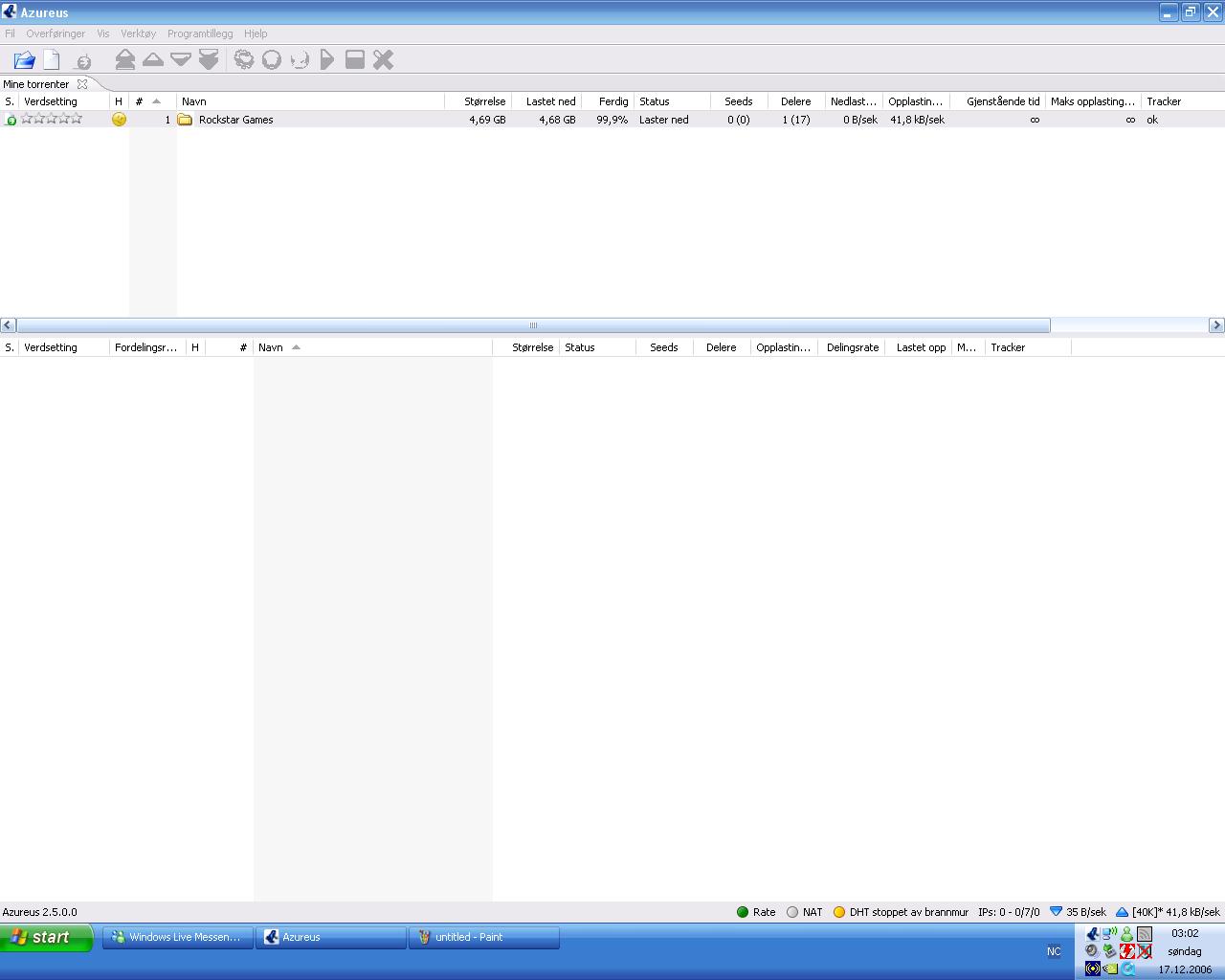This screenshot has width=1225, height=980.
Task: Move the torrent up one position
Action: (x=153, y=59)
